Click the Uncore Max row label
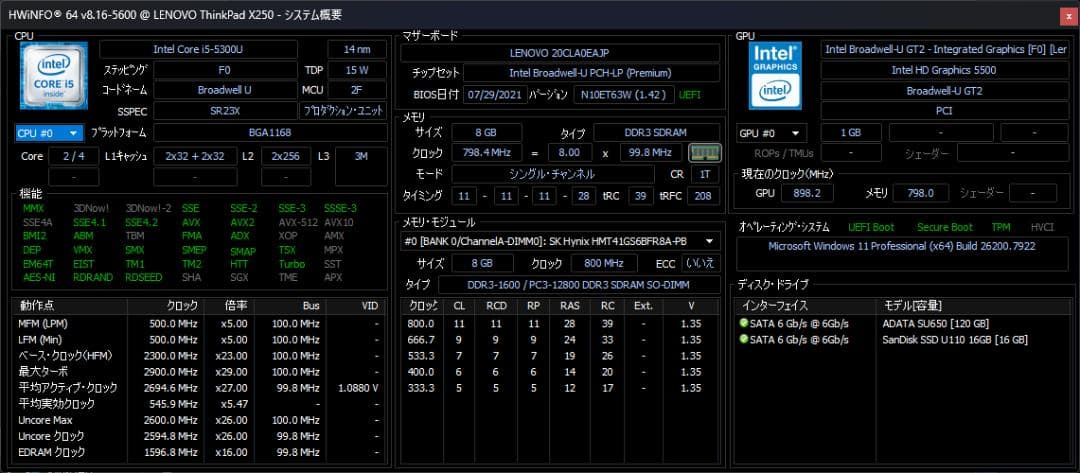Viewport: 1080px width, 473px height. pos(45,420)
